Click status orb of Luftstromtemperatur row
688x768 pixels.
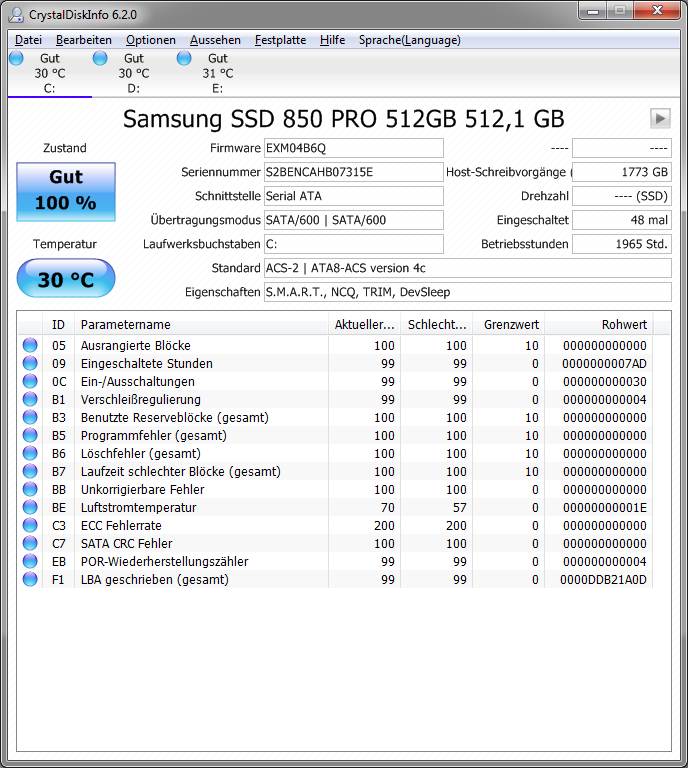(x=30, y=507)
